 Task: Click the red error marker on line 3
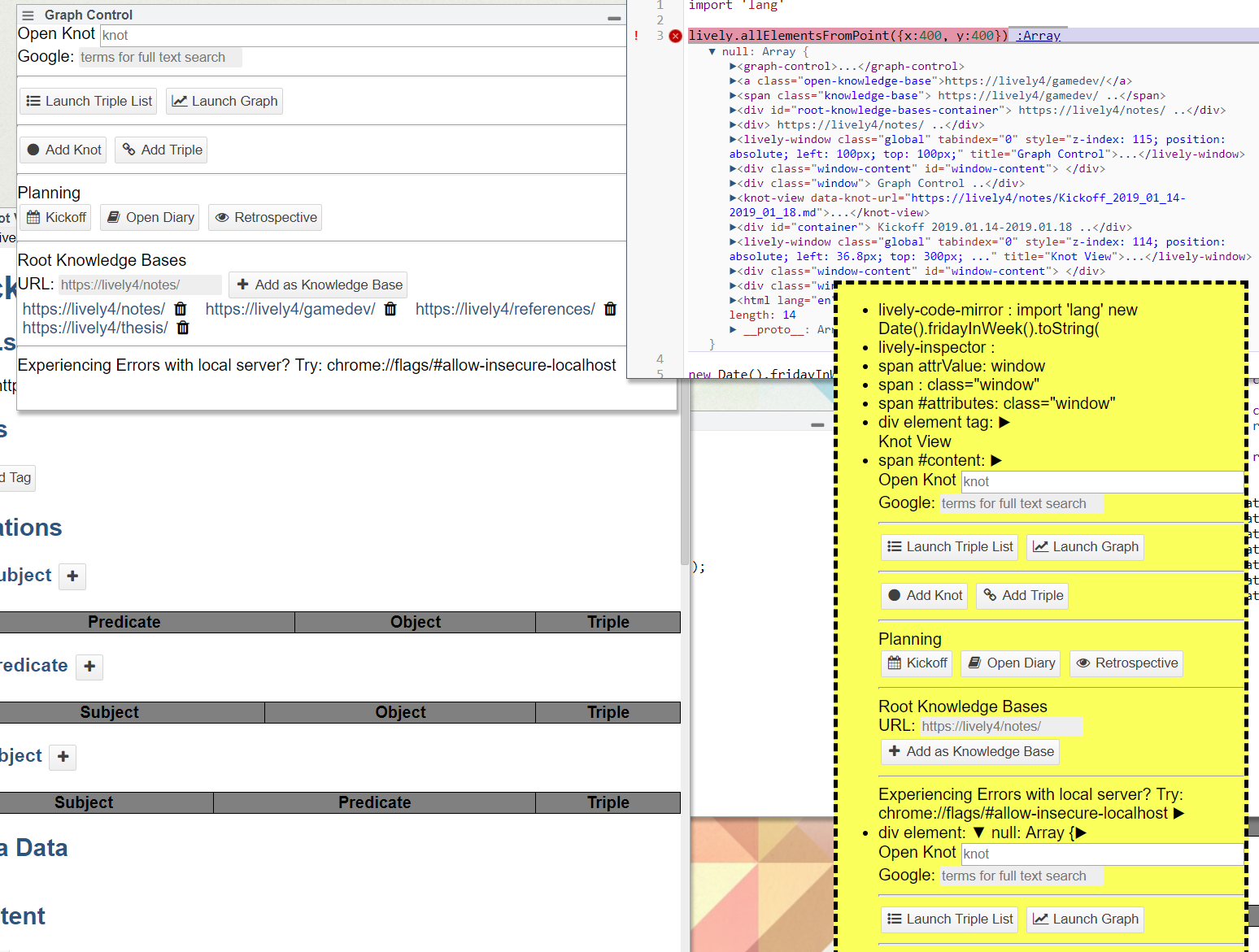[675, 36]
